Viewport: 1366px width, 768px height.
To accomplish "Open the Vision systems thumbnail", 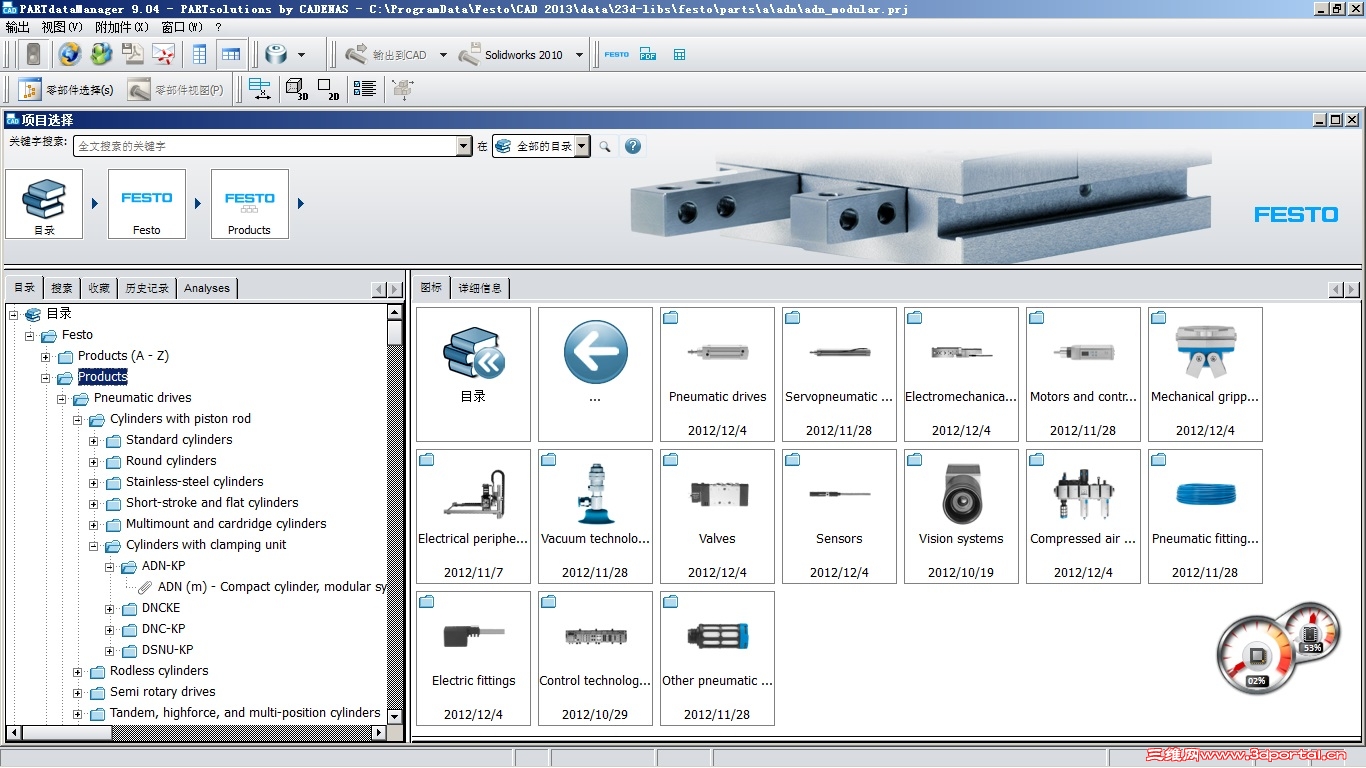I will [x=961, y=516].
